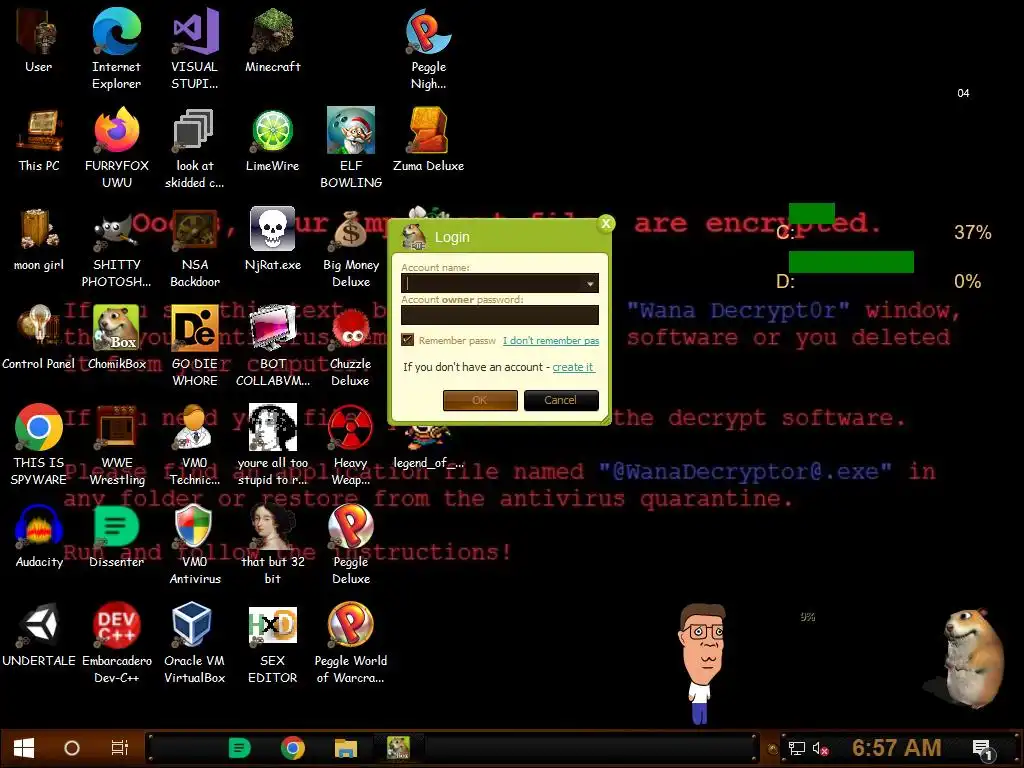Image resolution: width=1024 pixels, height=768 pixels.
Task: Open the User desktop icon
Action: 39,40
